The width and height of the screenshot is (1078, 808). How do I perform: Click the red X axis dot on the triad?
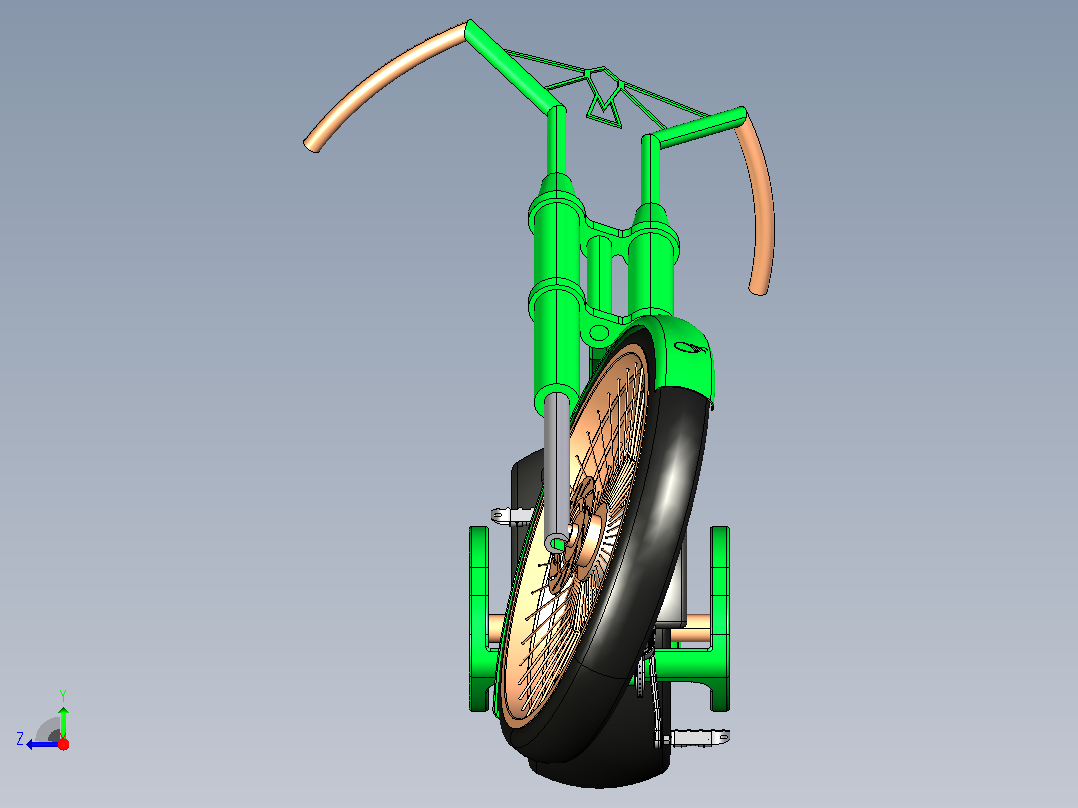(63, 744)
